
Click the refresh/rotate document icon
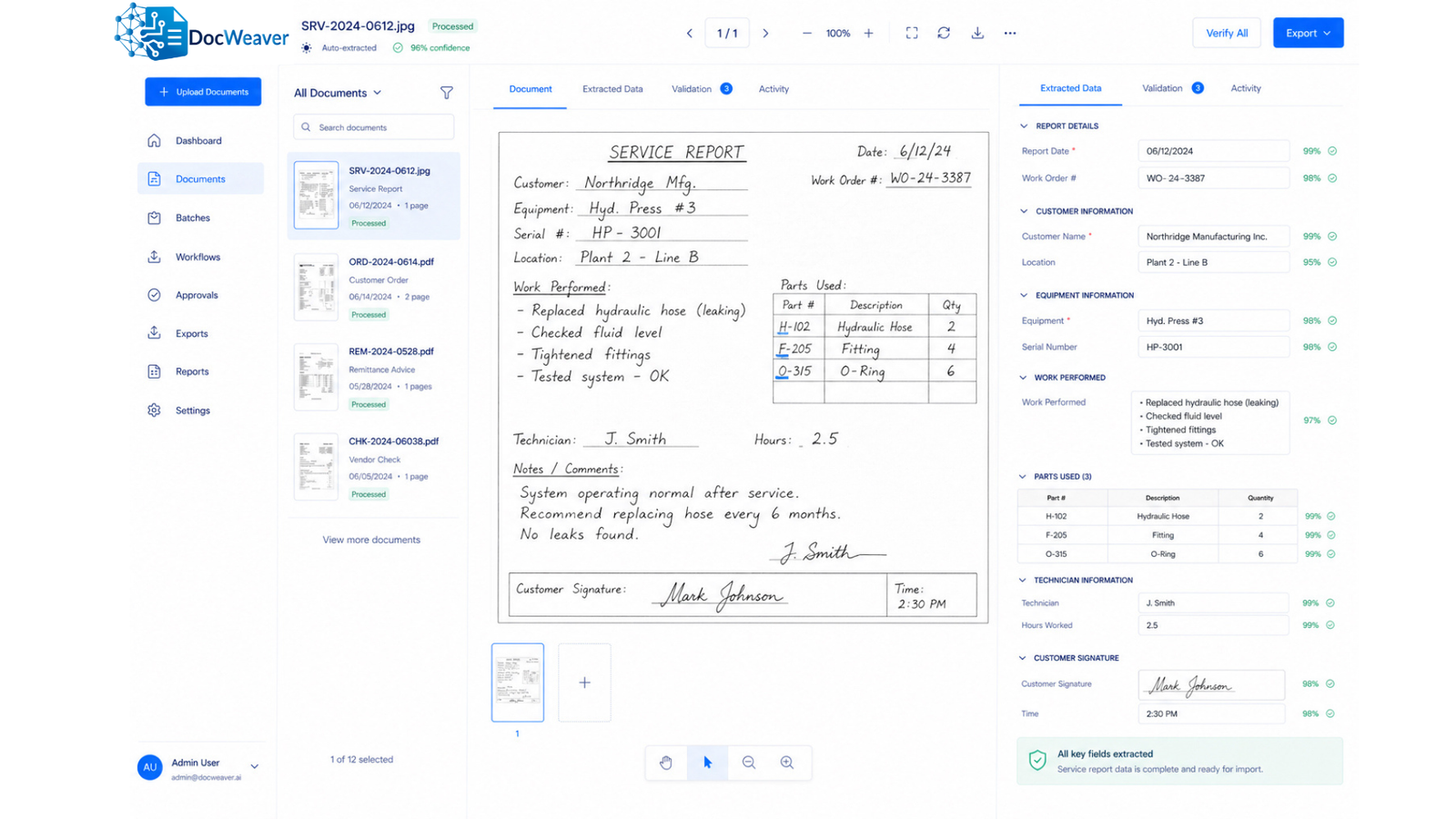[x=944, y=33]
